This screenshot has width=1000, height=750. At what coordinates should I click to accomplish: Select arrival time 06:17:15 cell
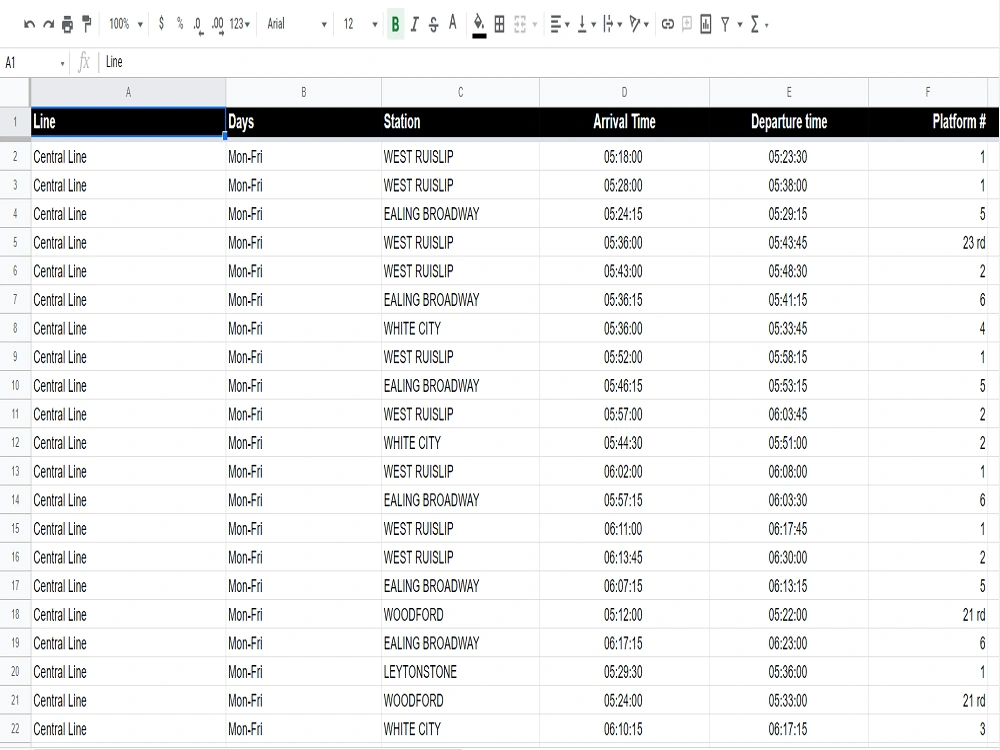(x=624, y=643)
